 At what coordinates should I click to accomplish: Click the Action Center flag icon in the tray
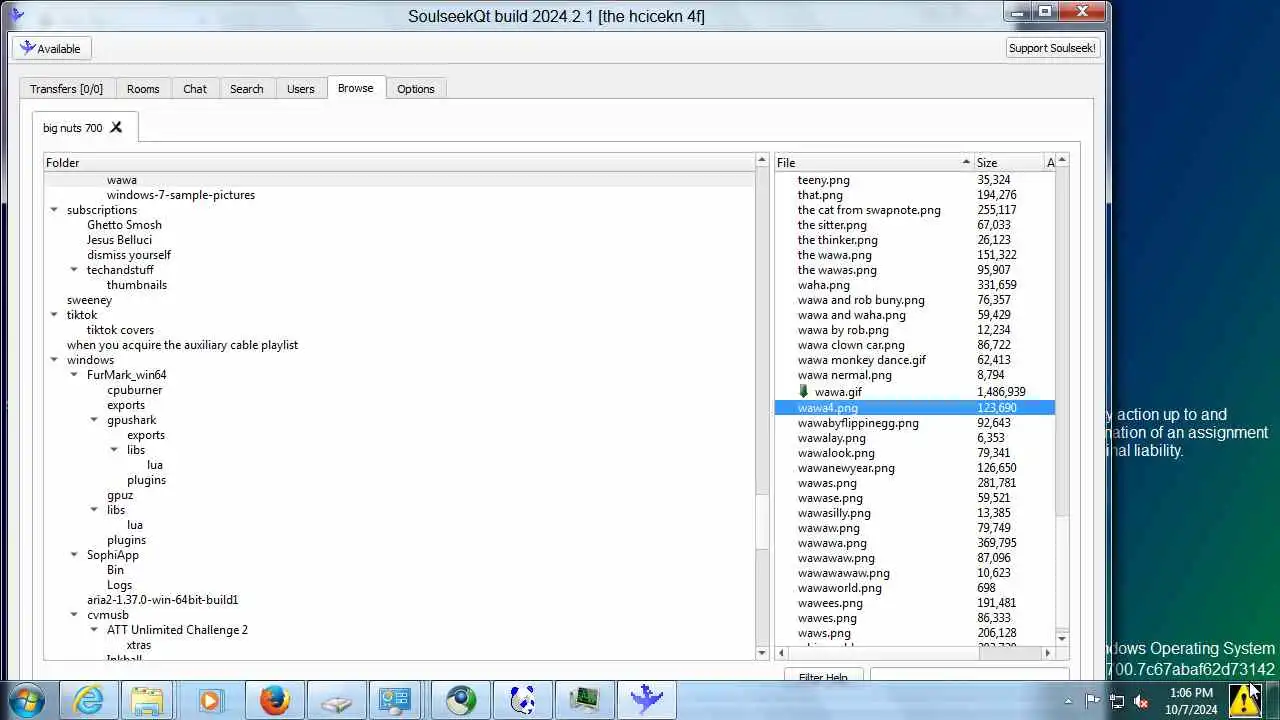click(1092, 701)
